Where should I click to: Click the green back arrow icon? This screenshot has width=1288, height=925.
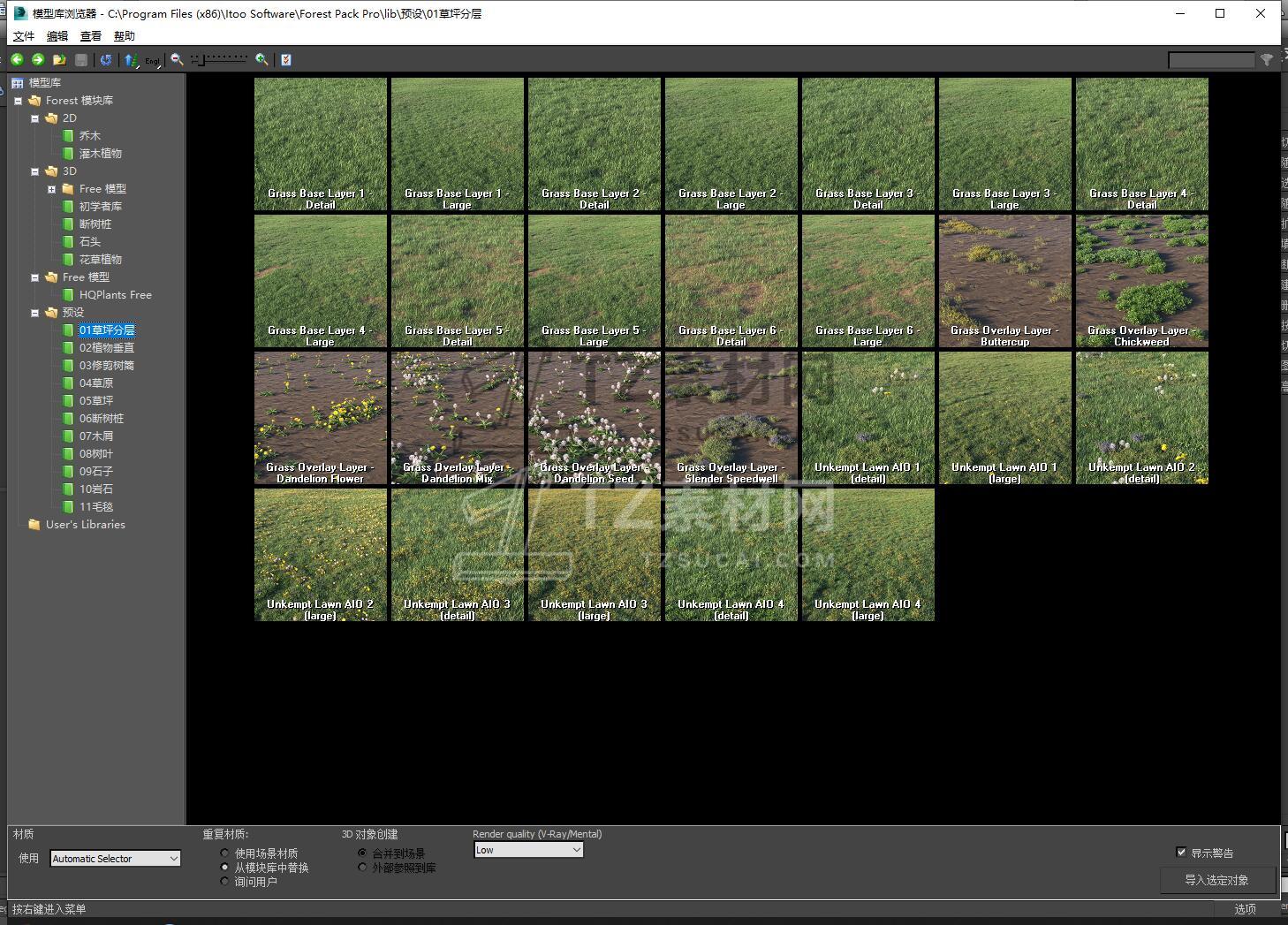click(17, 59)
